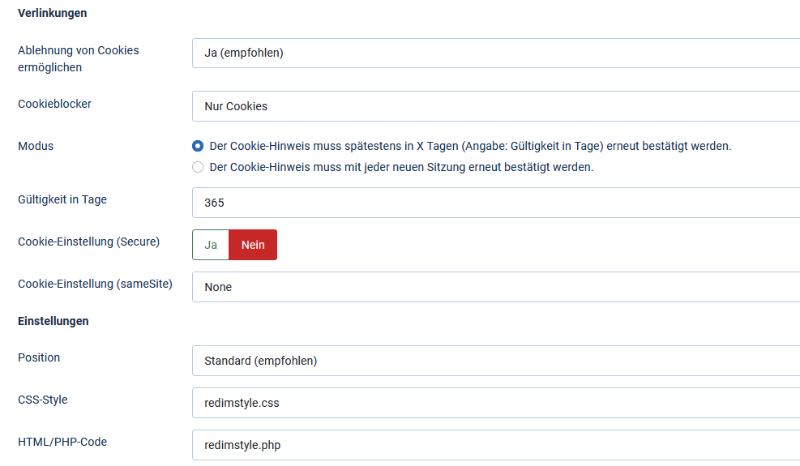Image resolution: width=800 pixels, height=466 pixels.
Task: Click the Einstellungen section heading
Action: tap(54, 321)
